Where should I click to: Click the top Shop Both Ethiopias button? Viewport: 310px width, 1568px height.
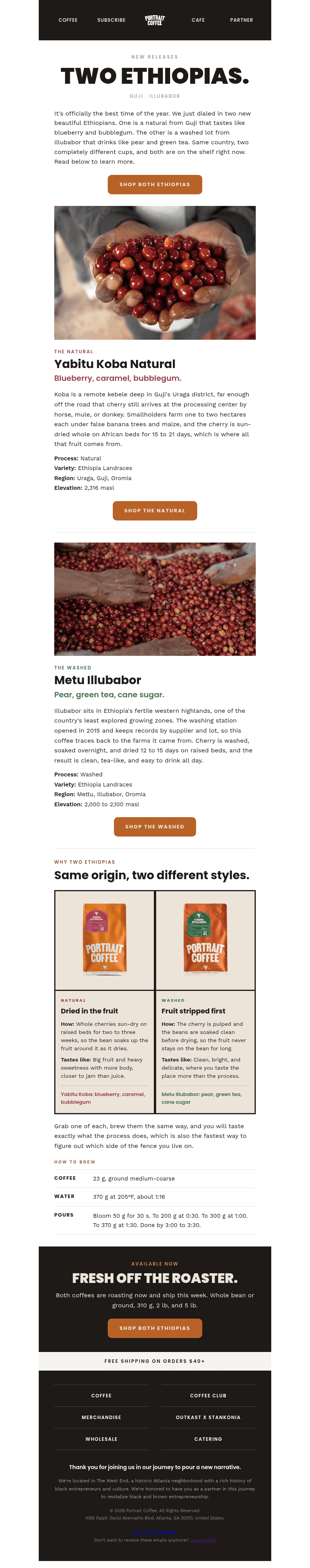(x=155, y=185)
